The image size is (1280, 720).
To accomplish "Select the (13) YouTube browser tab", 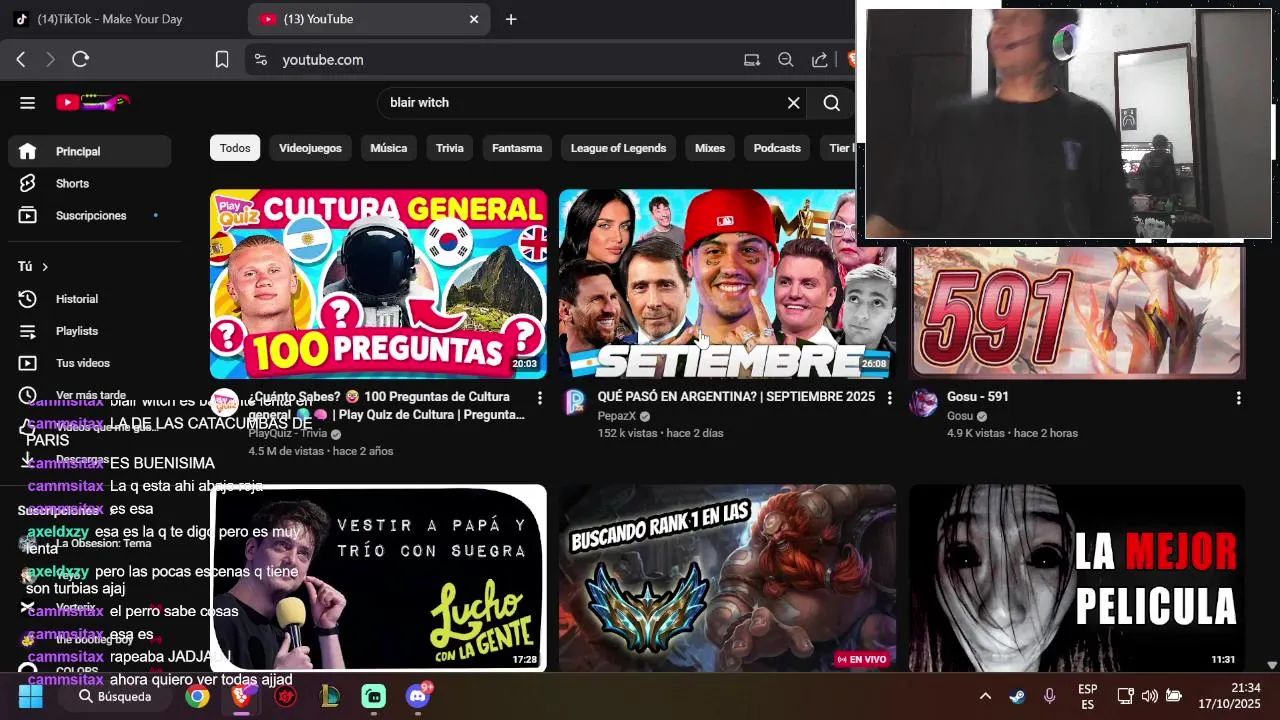I will pyautogui.click(x=369, y=19).
